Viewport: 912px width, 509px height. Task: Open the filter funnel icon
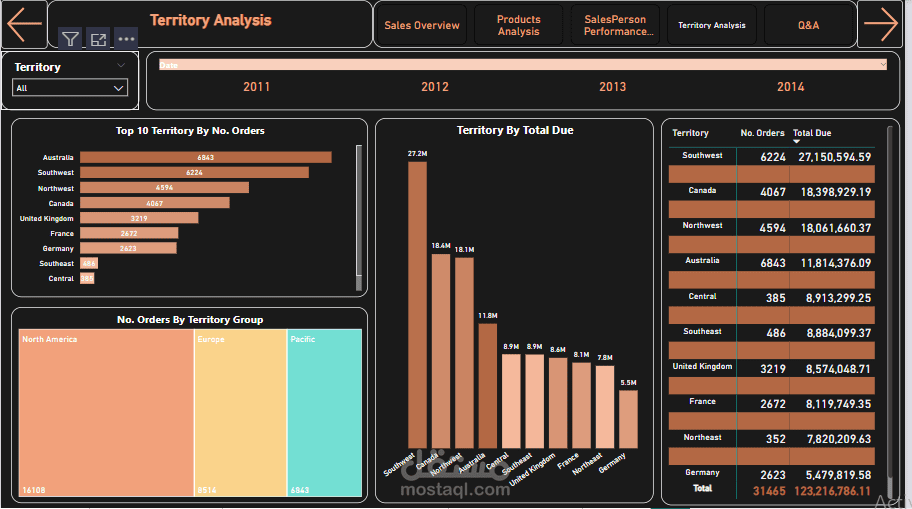pos(70,39)
